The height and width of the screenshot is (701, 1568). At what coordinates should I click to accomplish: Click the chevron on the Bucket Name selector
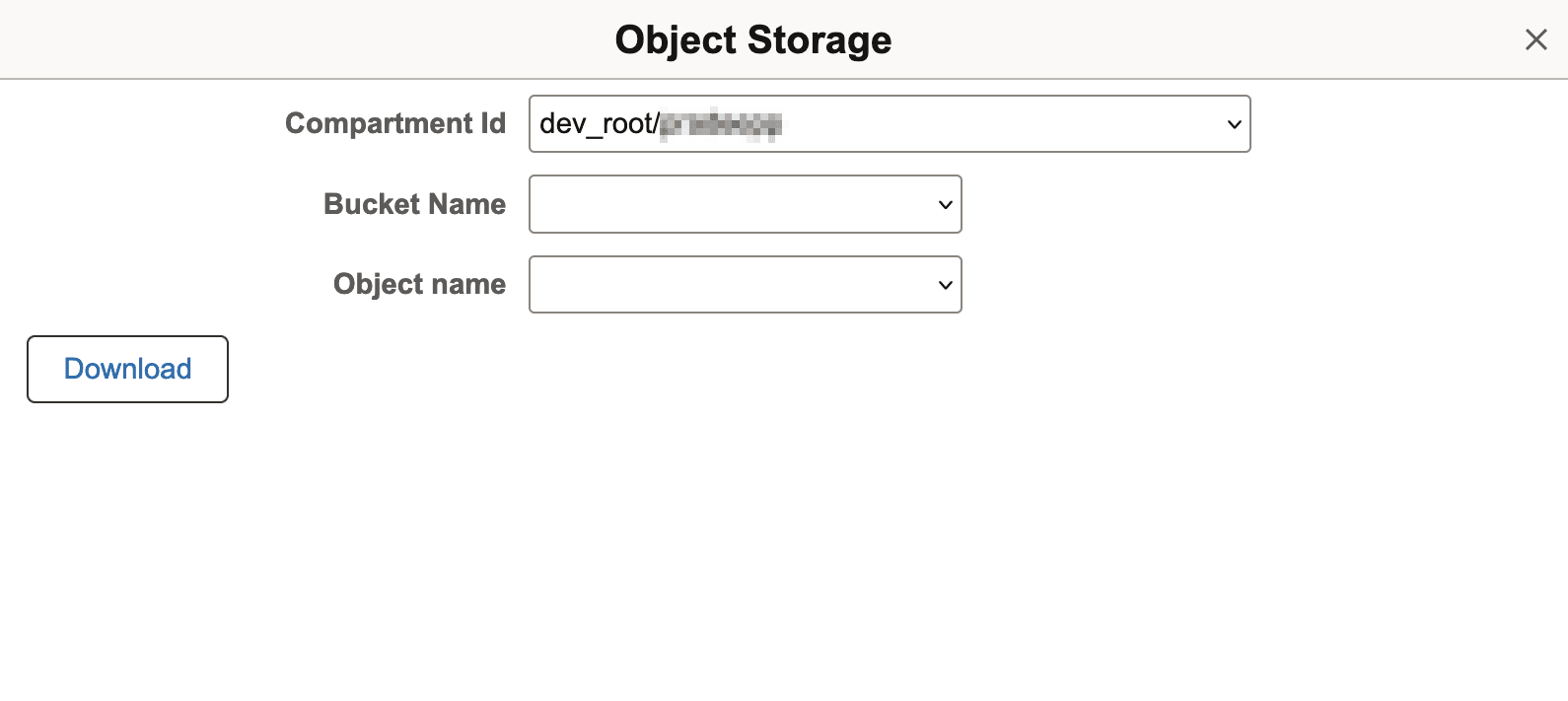tap(944, 204)
